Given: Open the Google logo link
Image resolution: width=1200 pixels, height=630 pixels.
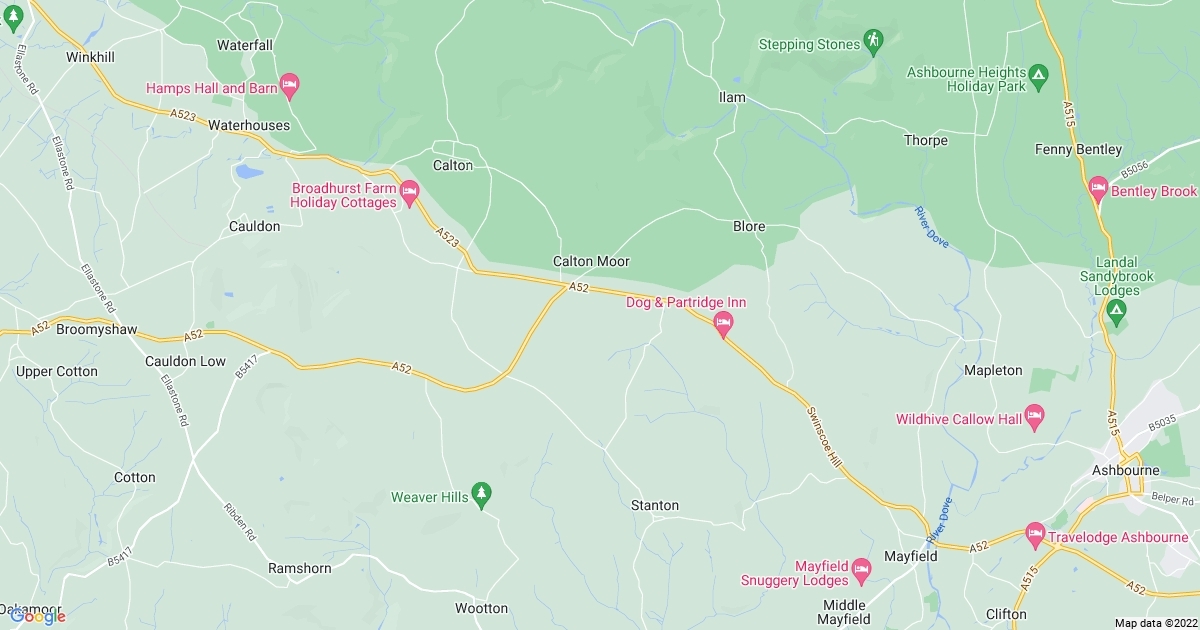Looking at the screenshot, I should tap(38, 616).
